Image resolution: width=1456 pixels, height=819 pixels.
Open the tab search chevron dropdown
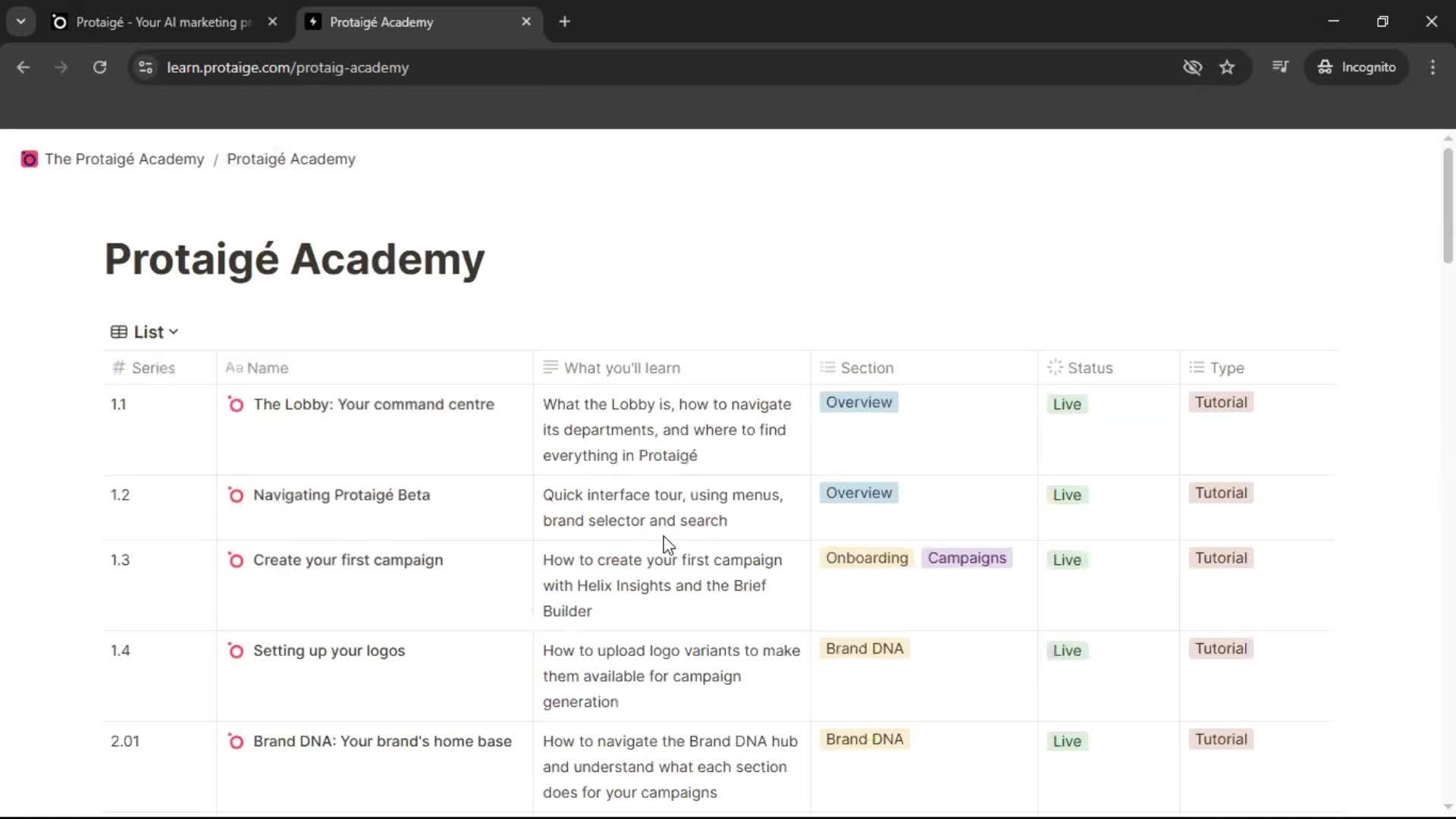(20, 22)
